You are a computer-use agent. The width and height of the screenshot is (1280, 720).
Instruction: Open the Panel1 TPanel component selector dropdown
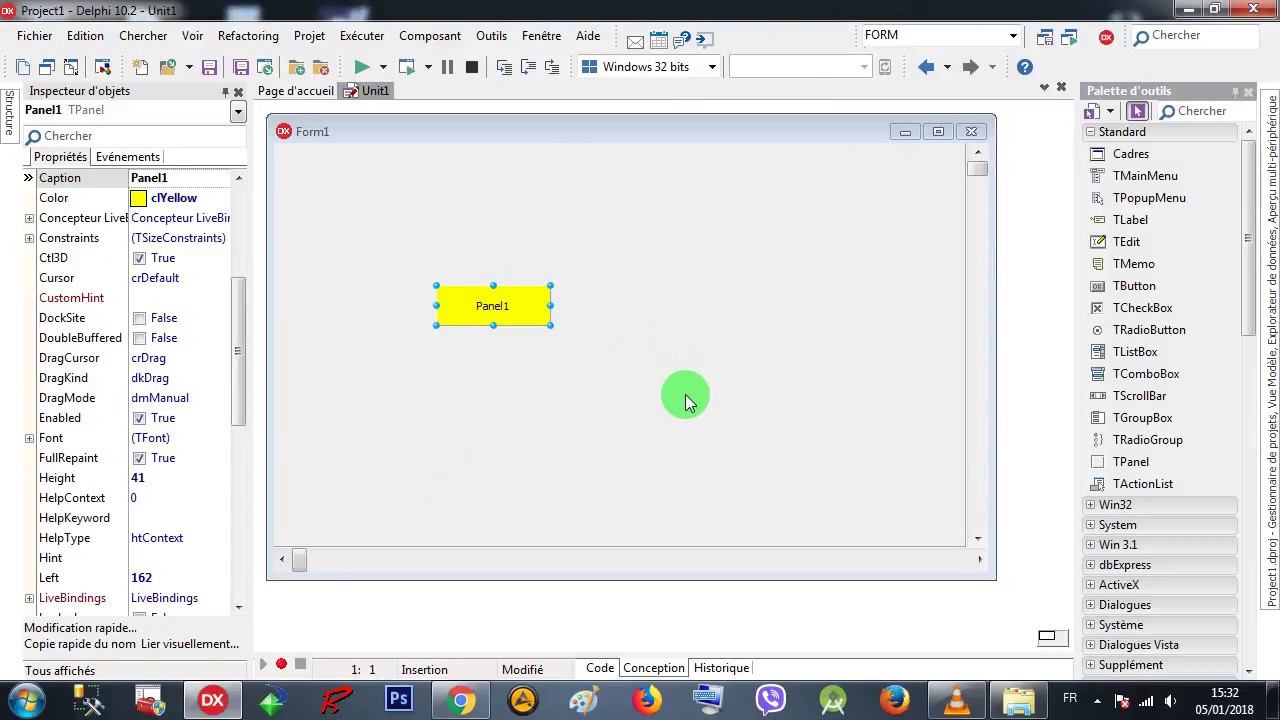coord(238,111)
